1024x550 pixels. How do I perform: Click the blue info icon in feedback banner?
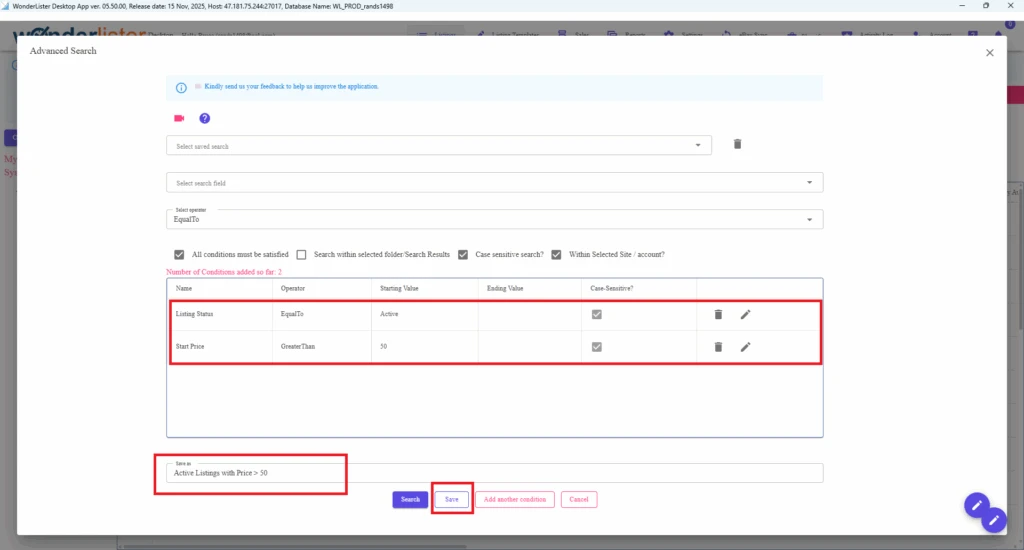pos(181,87)
